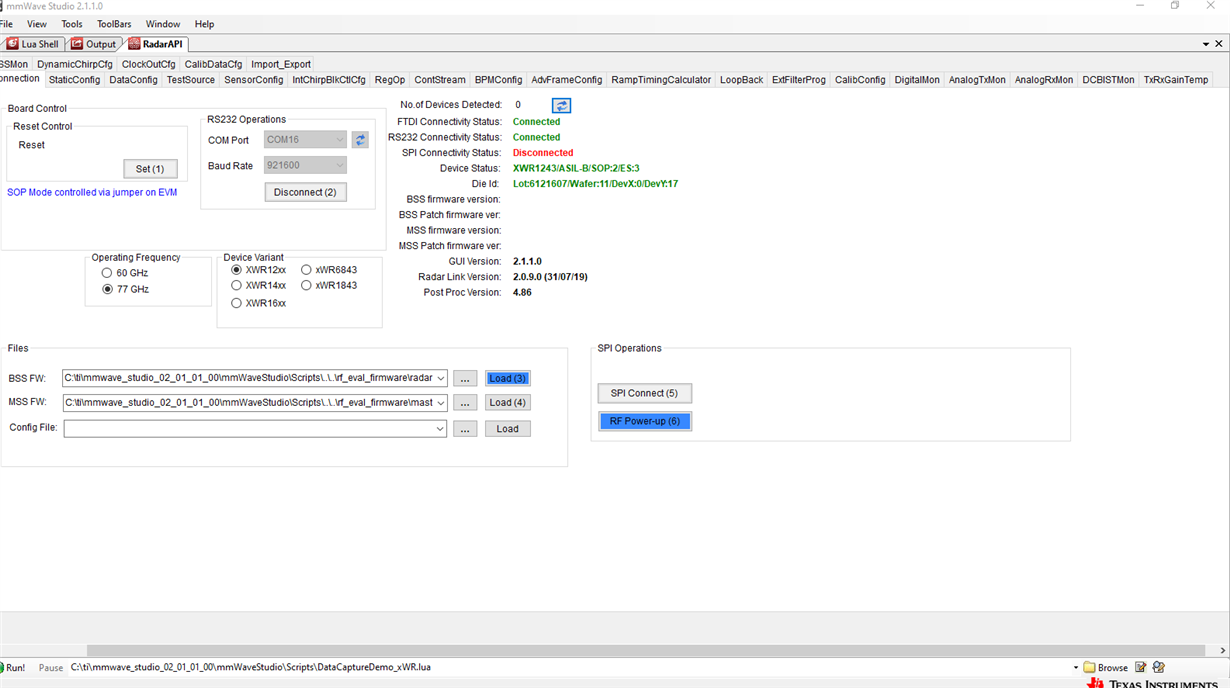Viewport: 1230px width, 688px height.
Task: Expand the MSS FW path dropdown
Action: pos(441,402)
